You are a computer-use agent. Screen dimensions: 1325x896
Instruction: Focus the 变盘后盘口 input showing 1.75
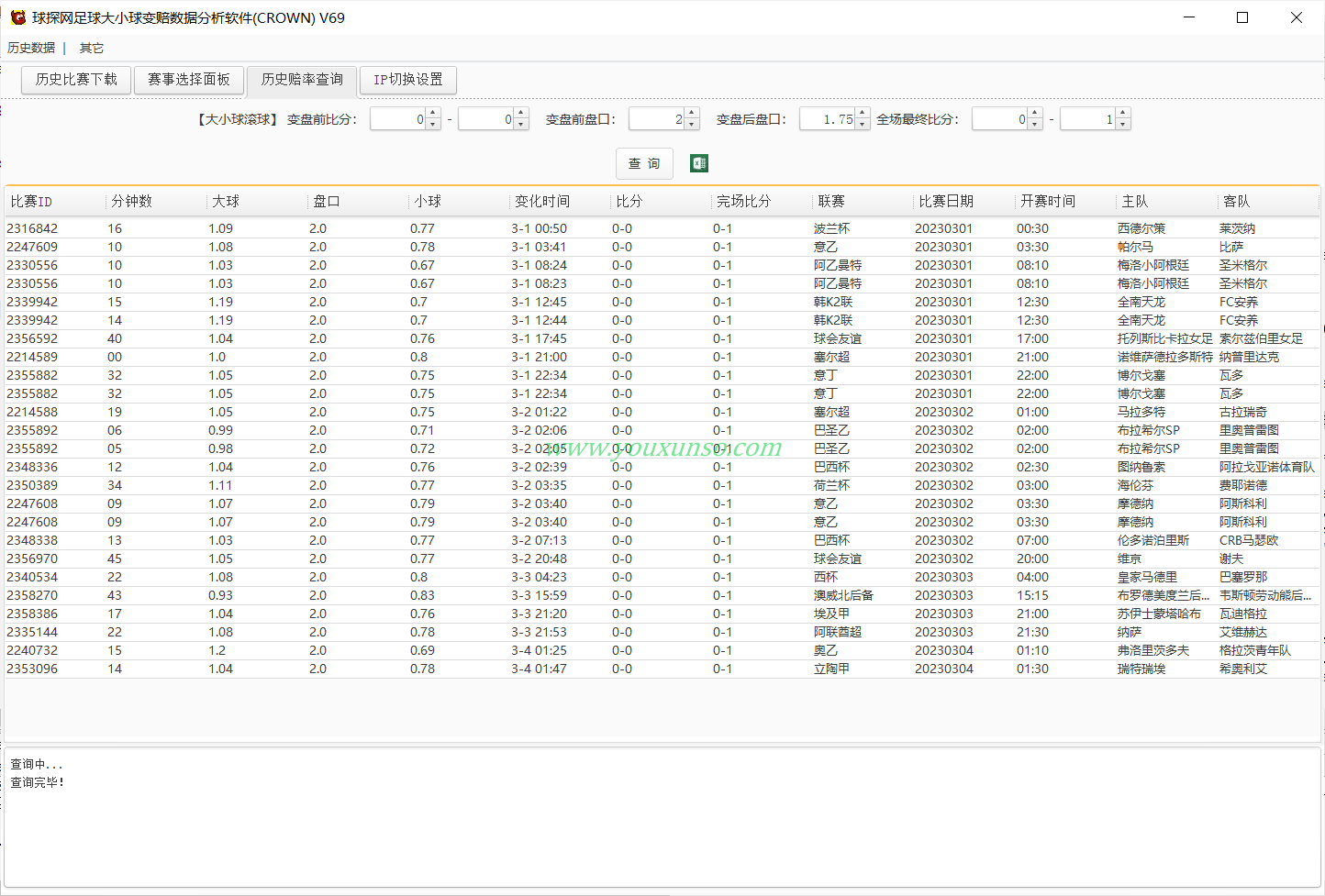coord(828,119)
